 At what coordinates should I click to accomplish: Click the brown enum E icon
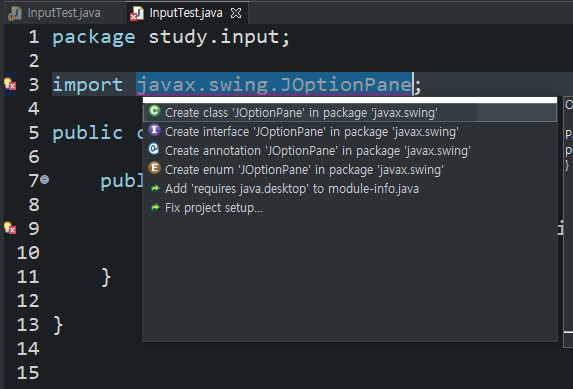155,168
